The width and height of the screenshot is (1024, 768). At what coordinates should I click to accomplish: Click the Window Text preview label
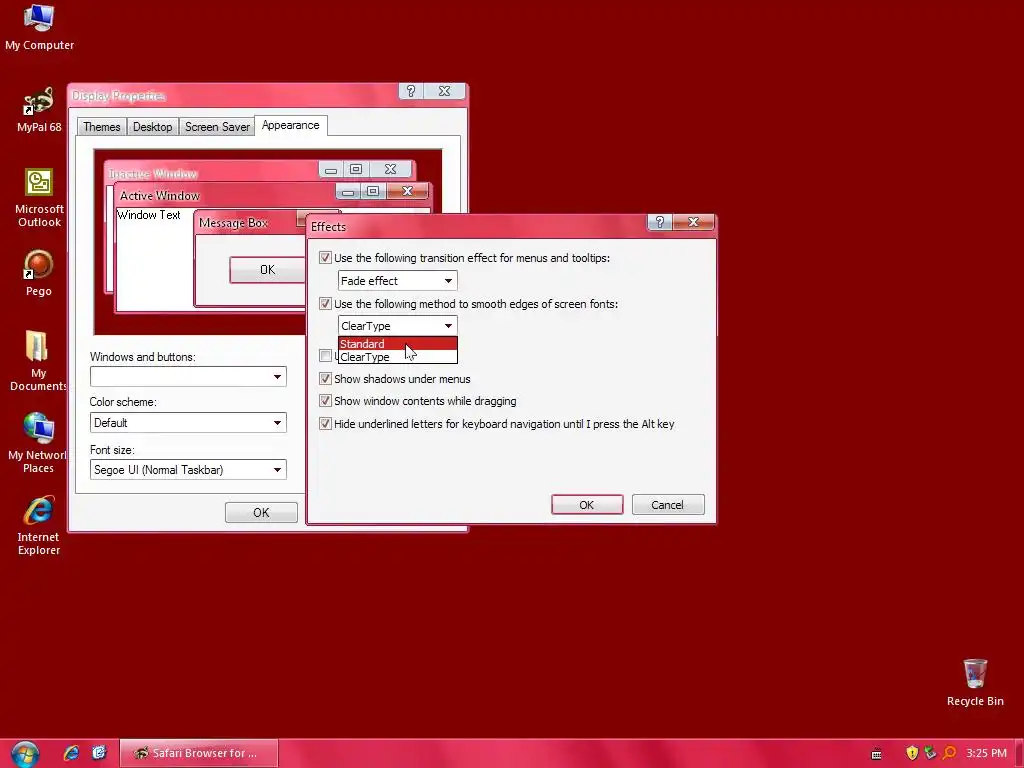(149, 215)
